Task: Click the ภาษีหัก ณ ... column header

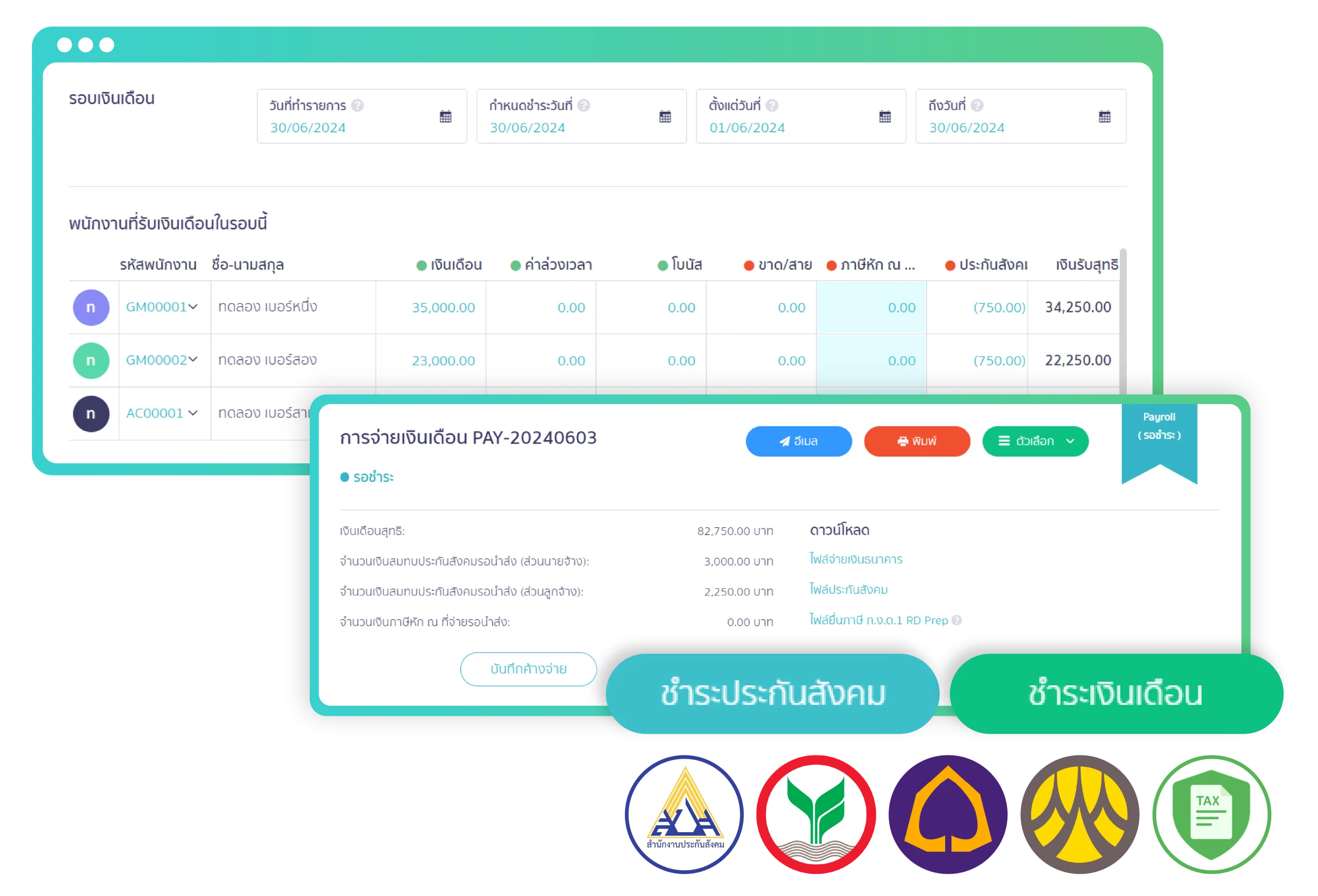Action: coord(871,265)
